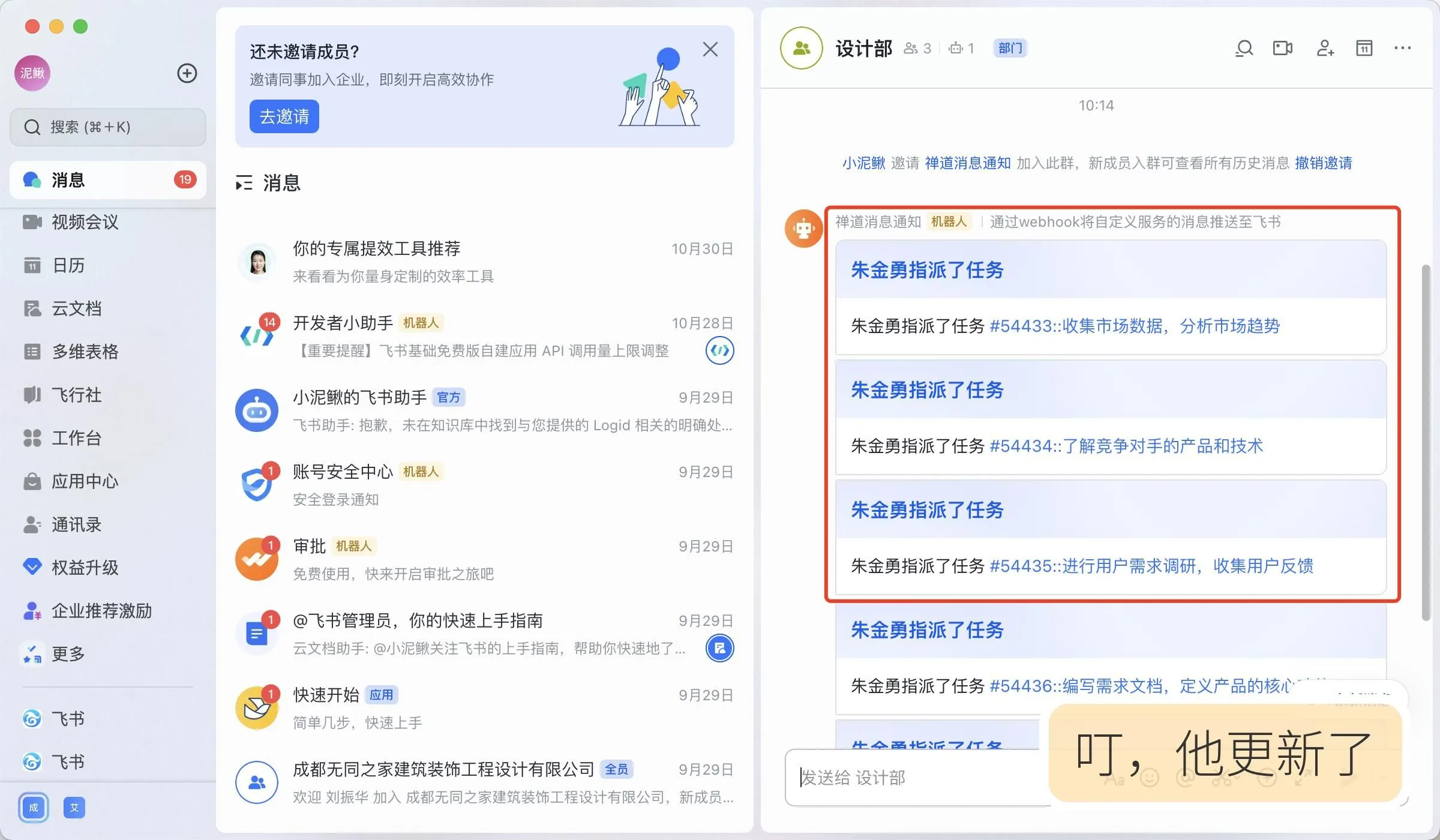The height and width of the screenshot is (840, 1440).
Task: Toggle the 消息 list filter icon
Action: coord(244,183)
